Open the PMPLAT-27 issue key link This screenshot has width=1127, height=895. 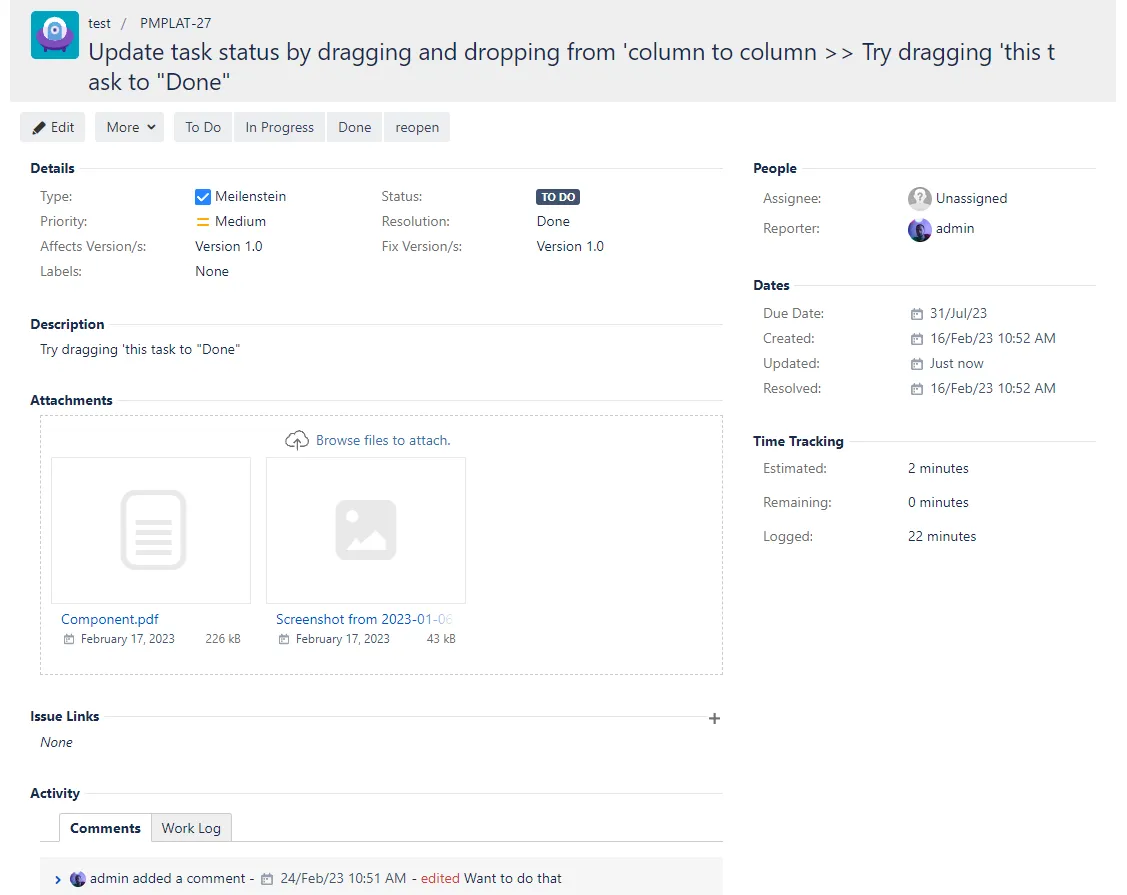coord(175,23)
